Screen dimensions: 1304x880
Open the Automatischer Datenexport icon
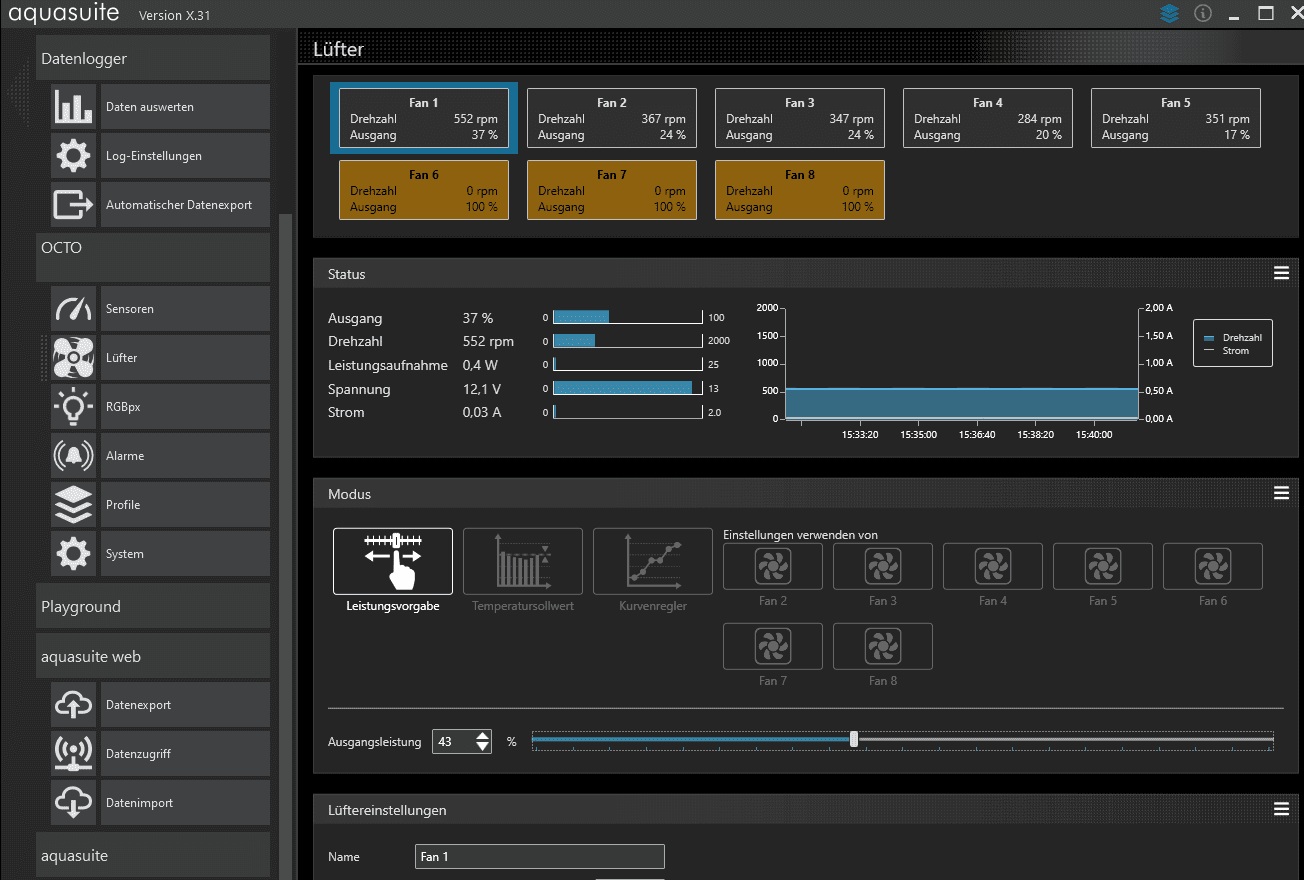(73, 205)
